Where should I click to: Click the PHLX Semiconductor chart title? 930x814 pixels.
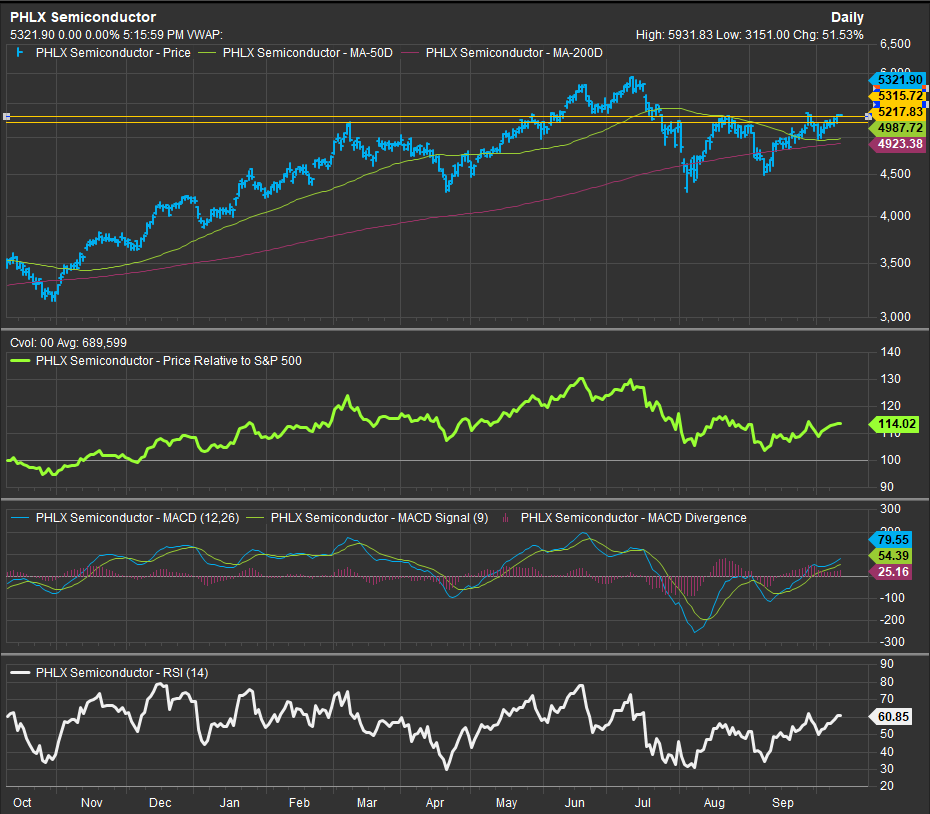[x=83, y=17]
